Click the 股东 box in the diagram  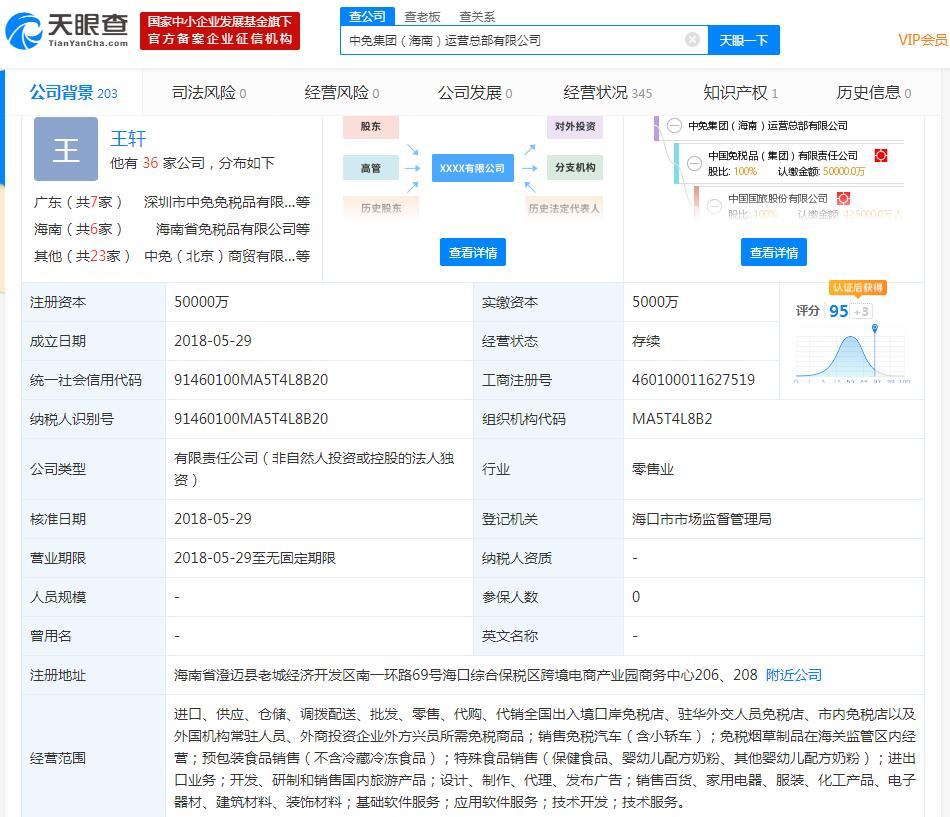tap(371, 126)
